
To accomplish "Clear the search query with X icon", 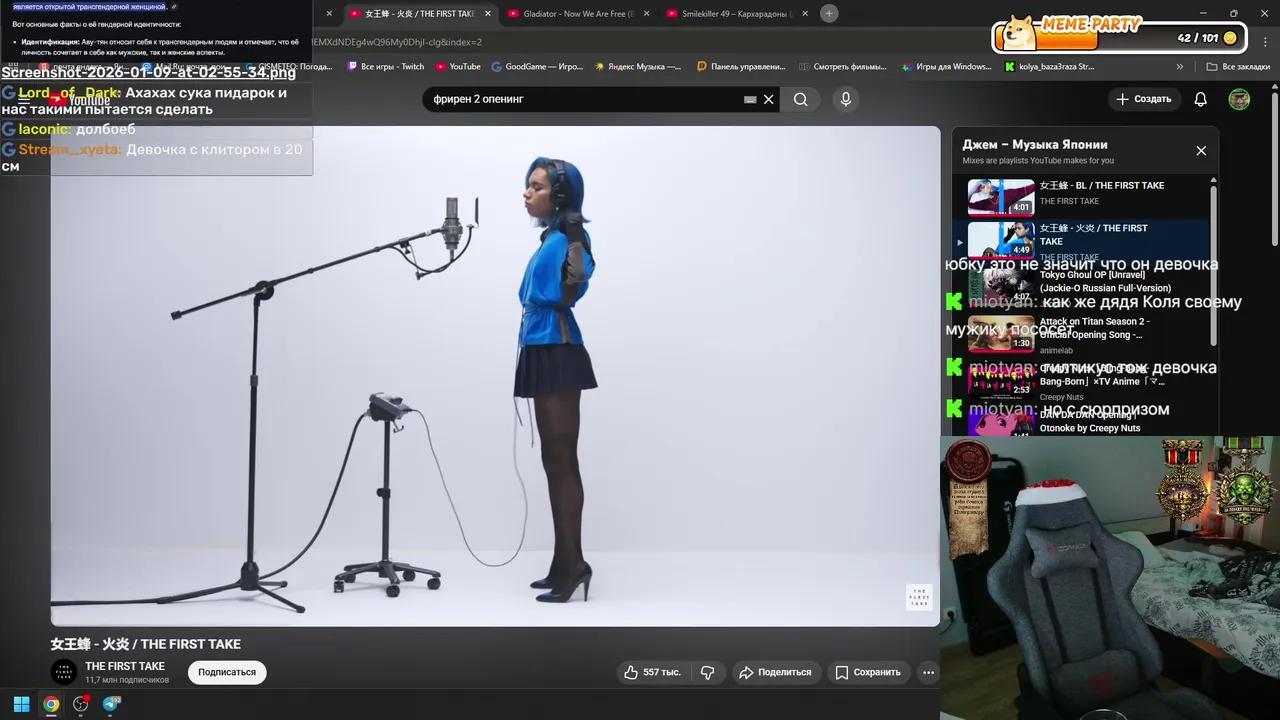I will [769, 99].
